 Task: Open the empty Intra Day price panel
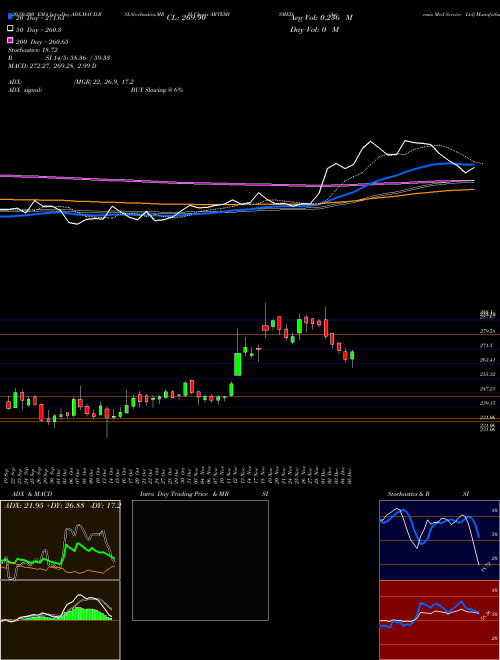[x=200, y=560]
